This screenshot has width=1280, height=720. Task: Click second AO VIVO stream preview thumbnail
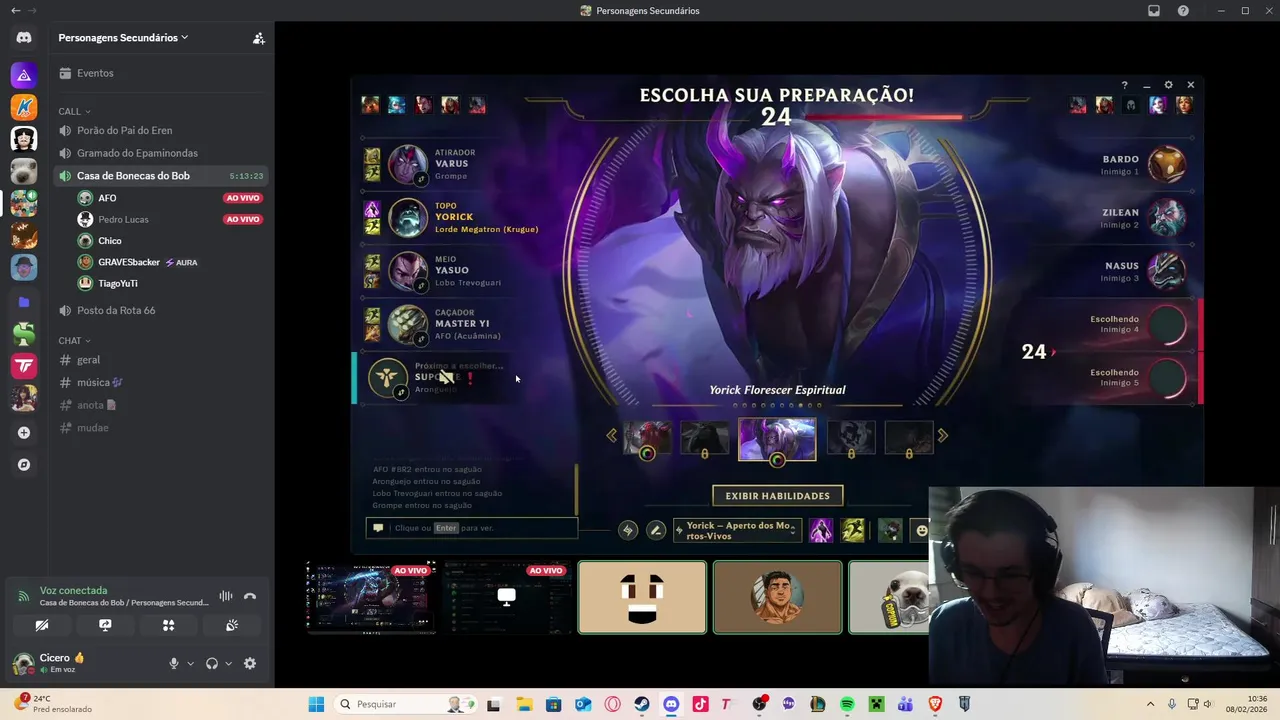click(x=507, y=597)
